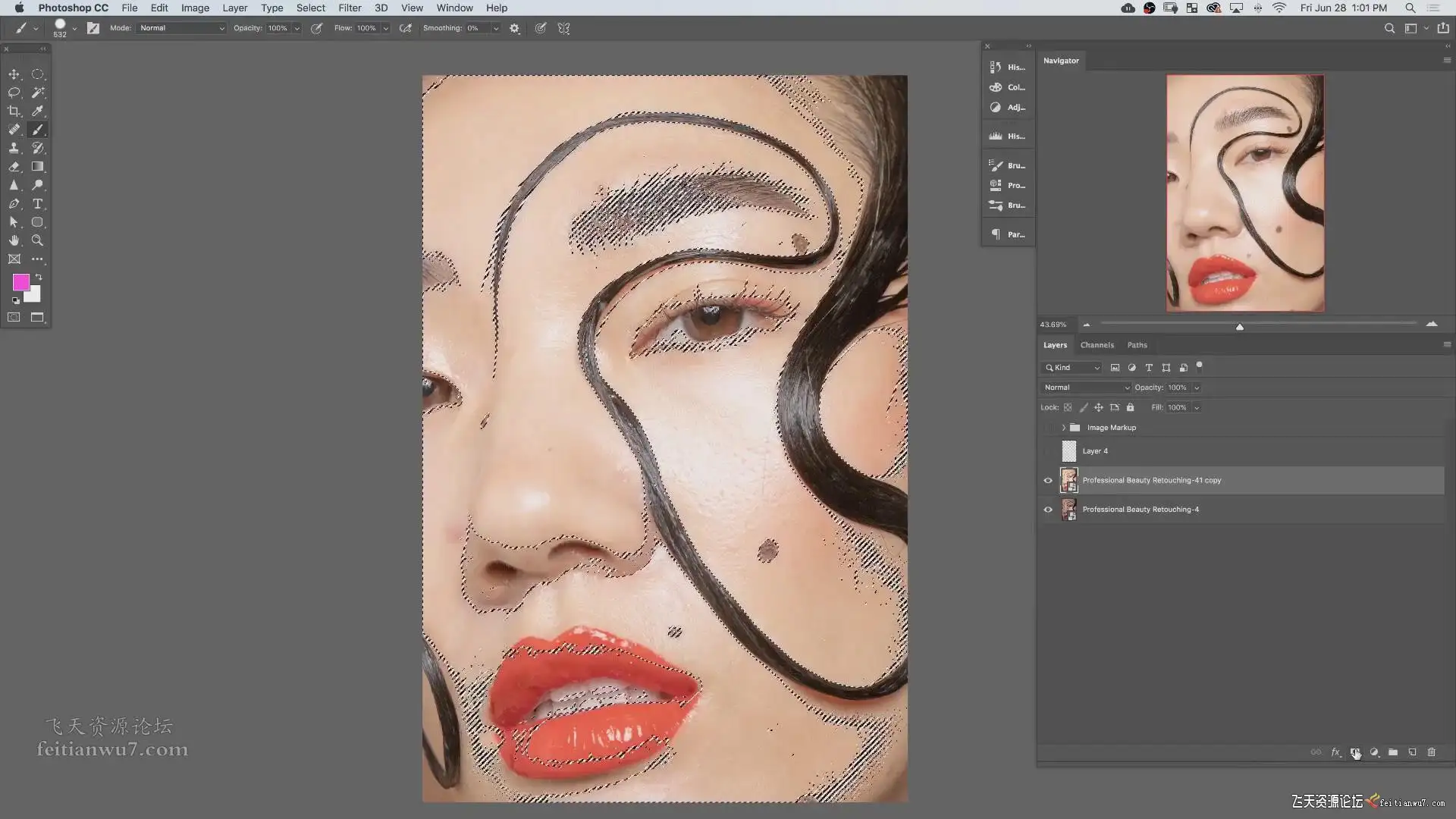This screenshot has height=819, width=1456.
Task: Click the pink foreground color swatch
Action: 20,282
